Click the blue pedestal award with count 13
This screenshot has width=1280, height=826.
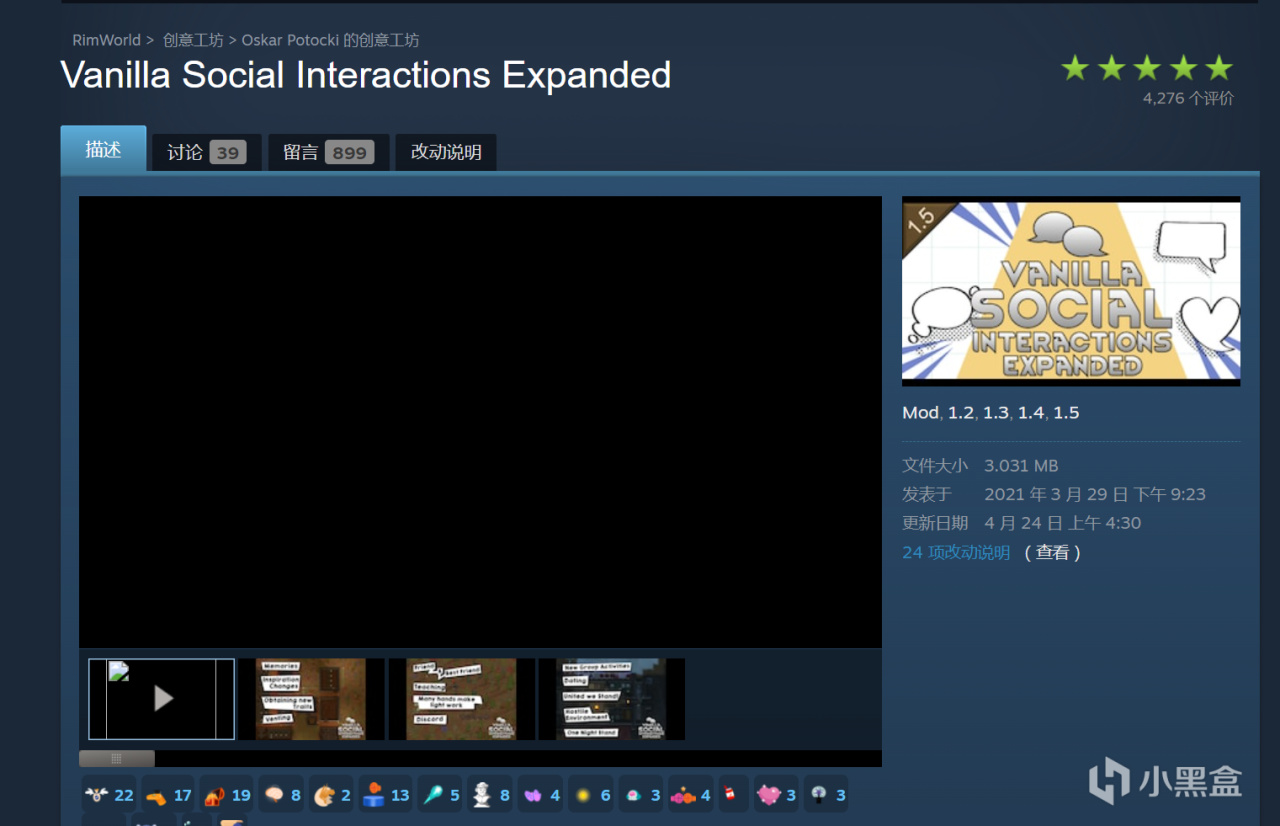pos(385,795)
